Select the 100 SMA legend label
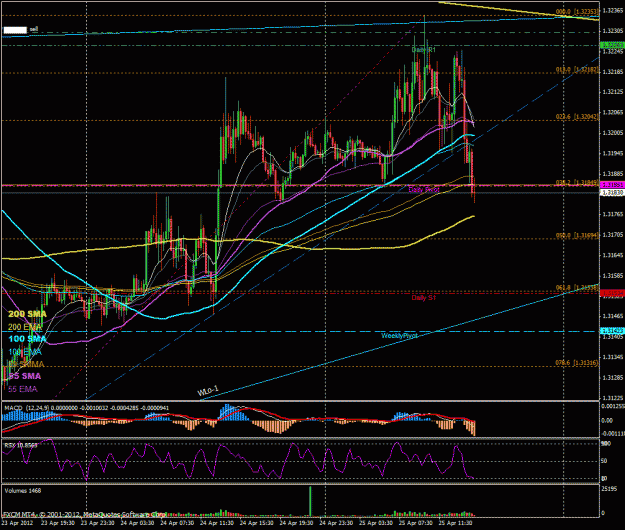Viewport: 625px width, 530px height. [x=27, y=339]
